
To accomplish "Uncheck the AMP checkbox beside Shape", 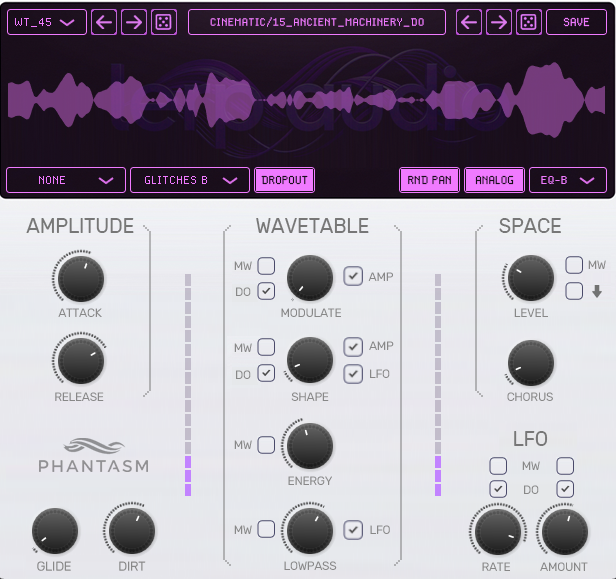I will point(354,346).
